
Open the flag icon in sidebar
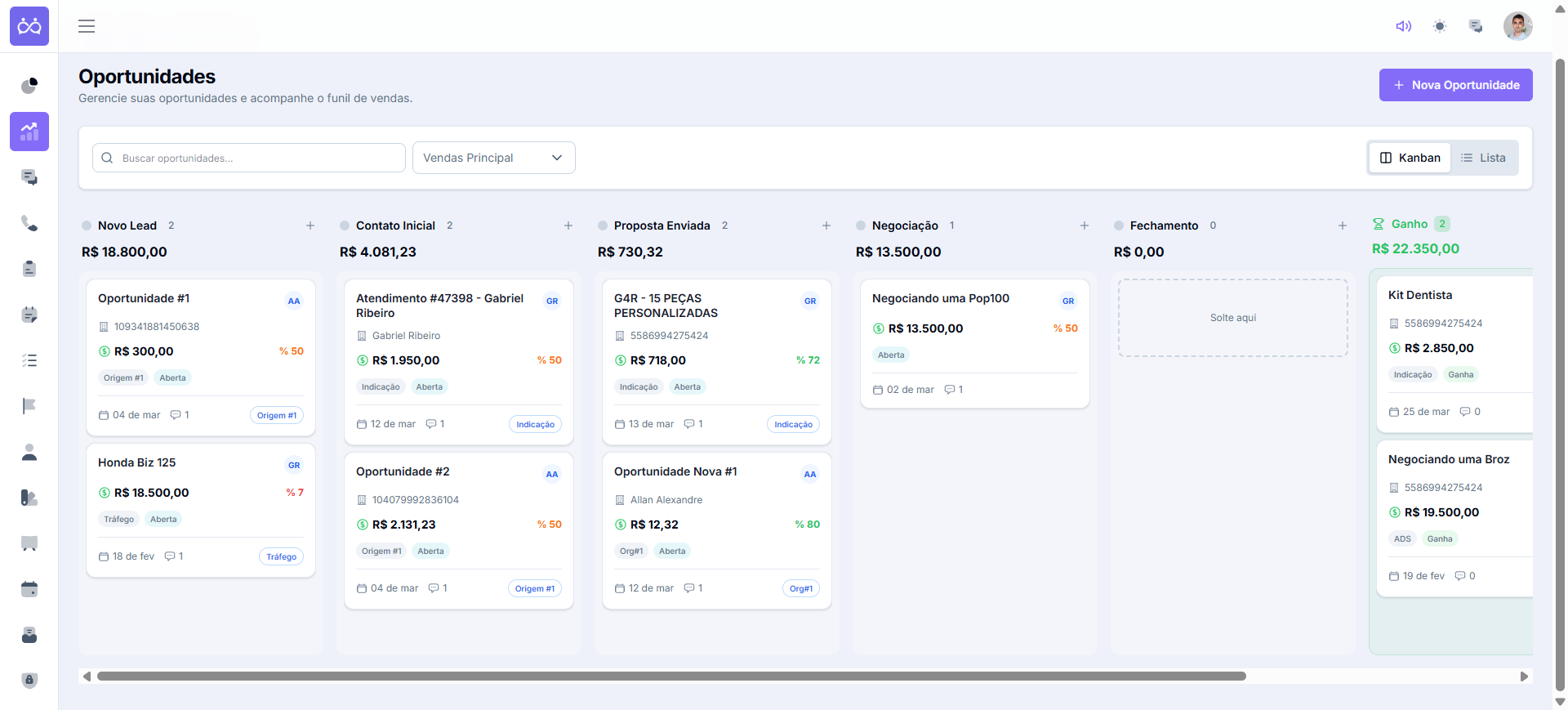pos(29,406)
